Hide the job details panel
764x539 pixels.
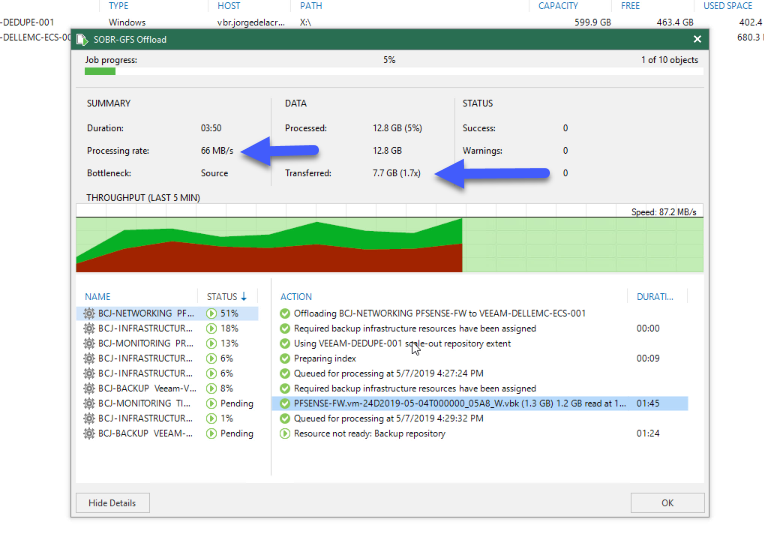click(x=112, y=503)
